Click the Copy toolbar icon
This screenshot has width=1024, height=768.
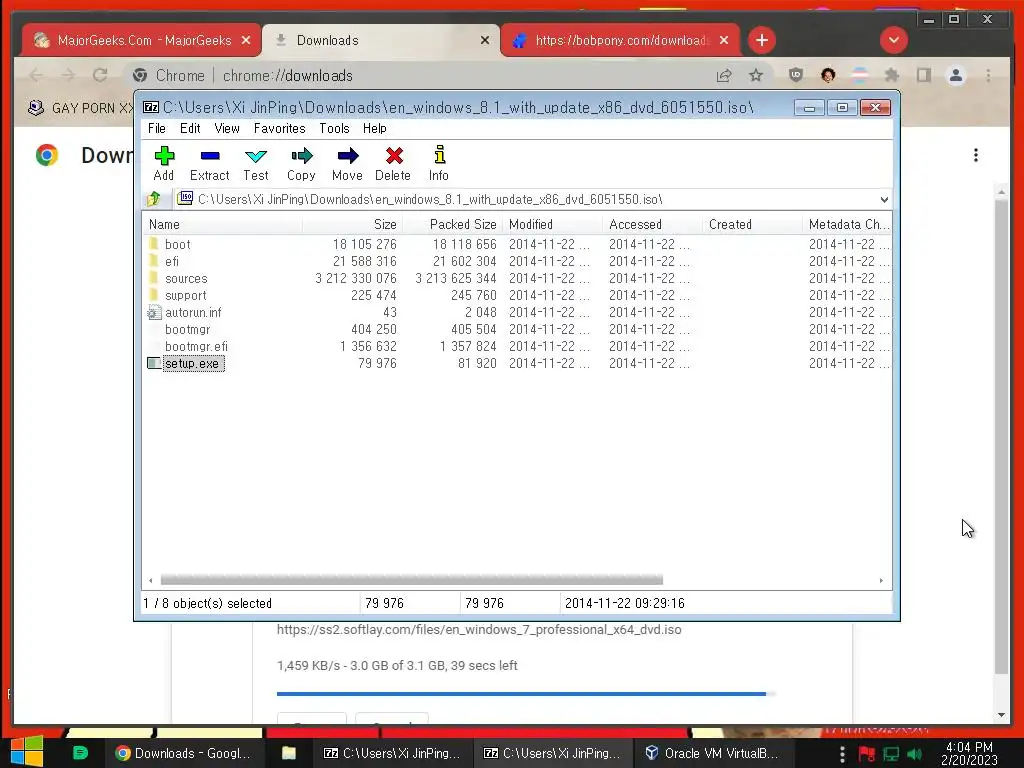coord(301,163)
